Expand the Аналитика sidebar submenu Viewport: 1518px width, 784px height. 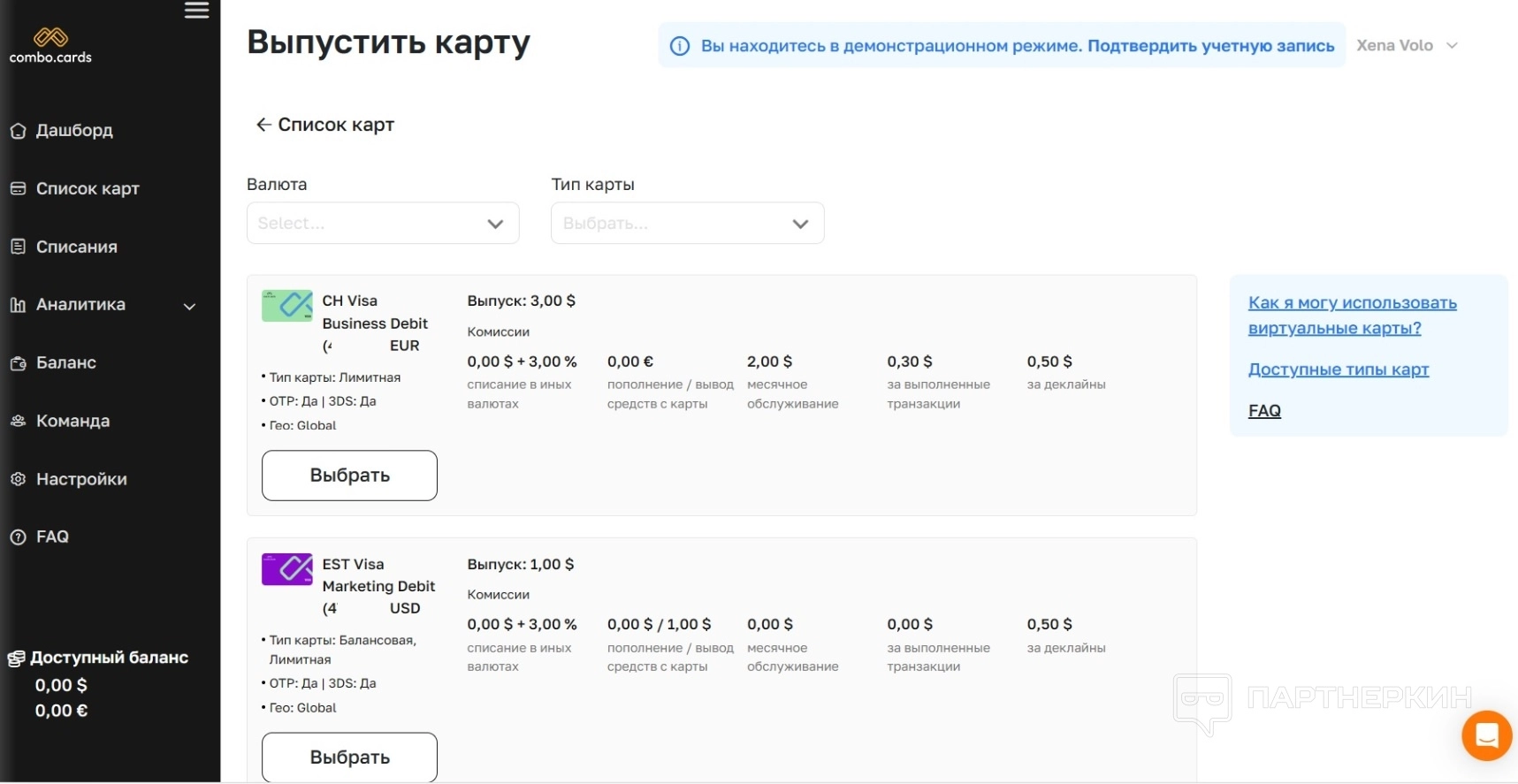click(189, 306)
